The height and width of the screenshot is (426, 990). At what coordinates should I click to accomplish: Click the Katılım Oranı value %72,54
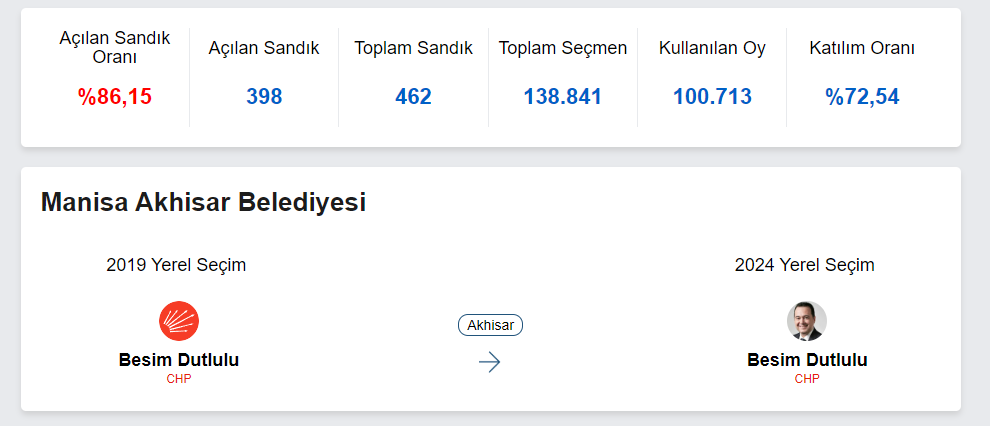pyautogui.click(x=862, y=97)
